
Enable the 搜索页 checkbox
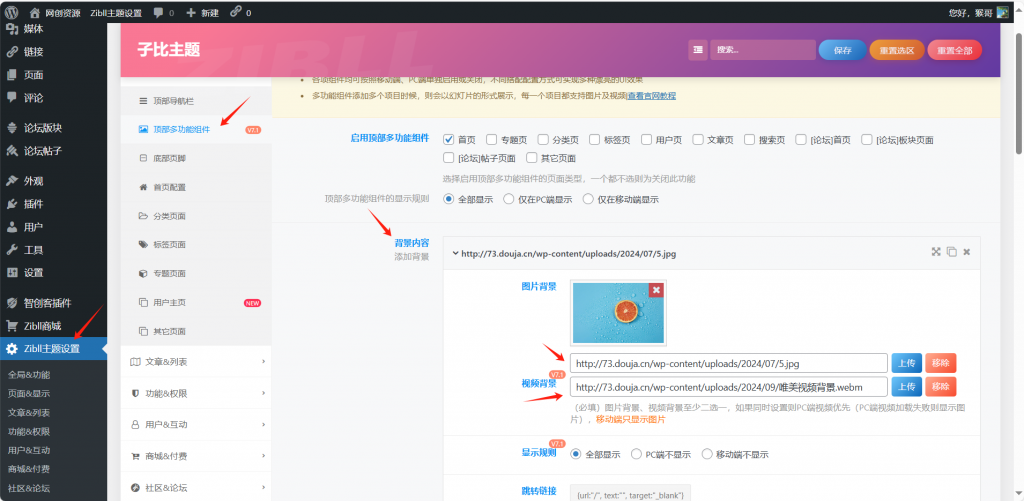click(750, 139)
